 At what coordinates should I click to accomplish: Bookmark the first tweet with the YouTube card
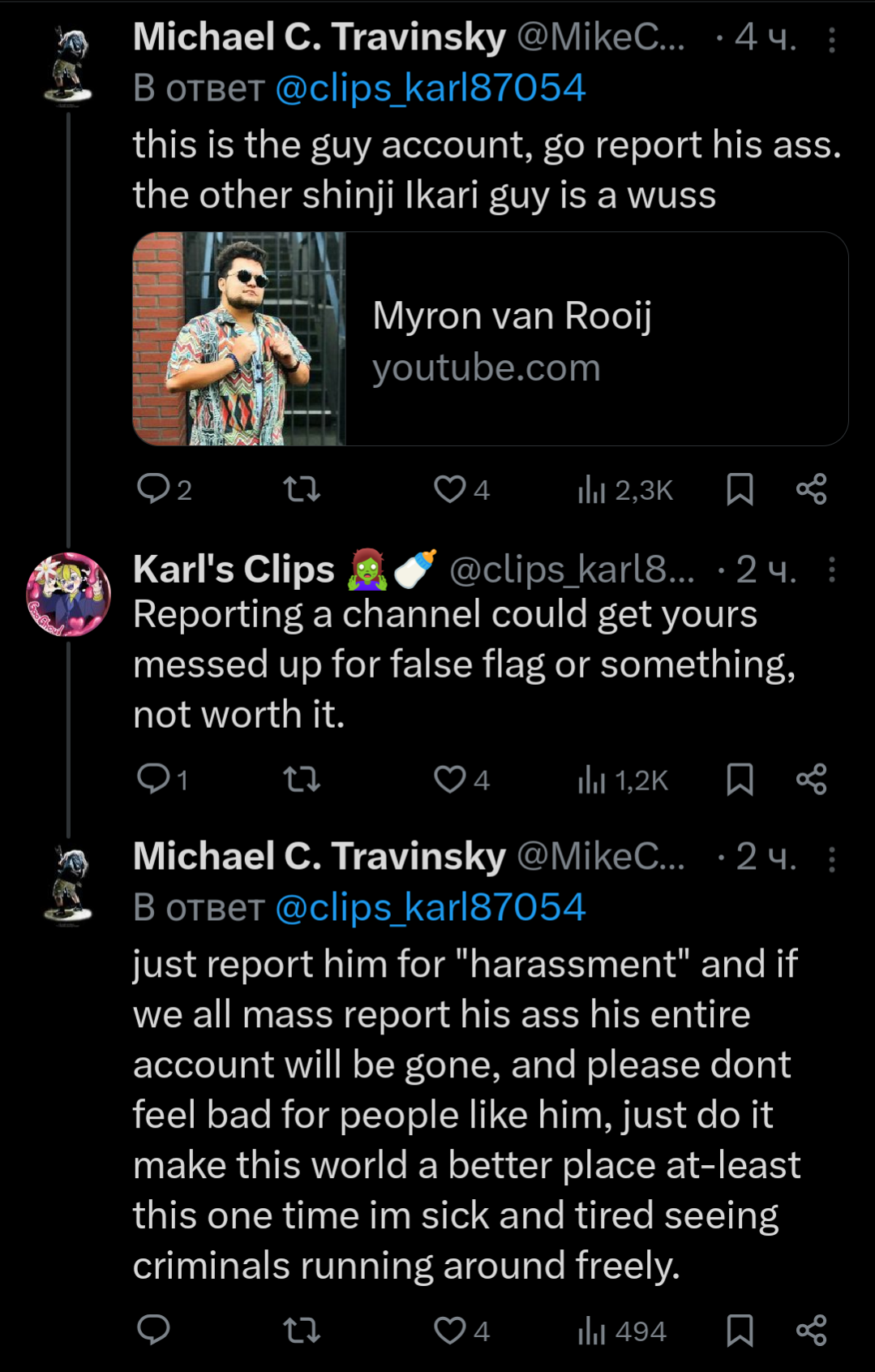pos(740,489)
